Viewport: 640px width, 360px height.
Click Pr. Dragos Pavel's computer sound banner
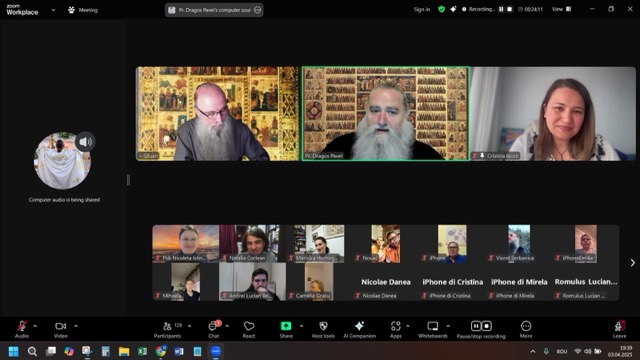(x=214, y=10)
